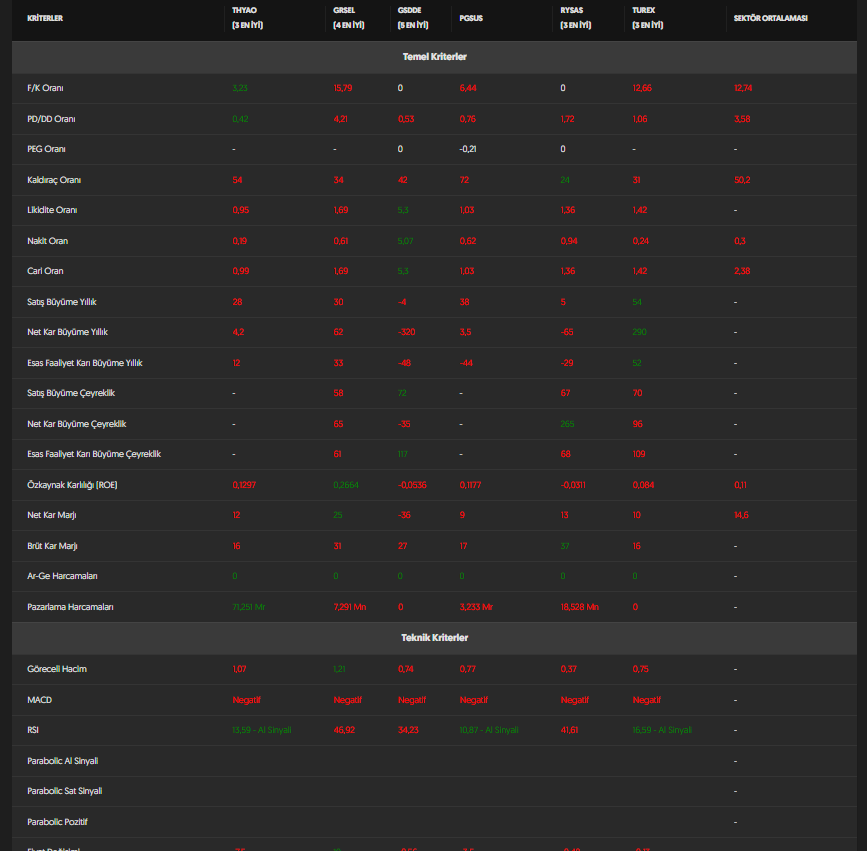
Task: Select the Brüt Kar Marjı row label
Action: [x=53, y=546]
